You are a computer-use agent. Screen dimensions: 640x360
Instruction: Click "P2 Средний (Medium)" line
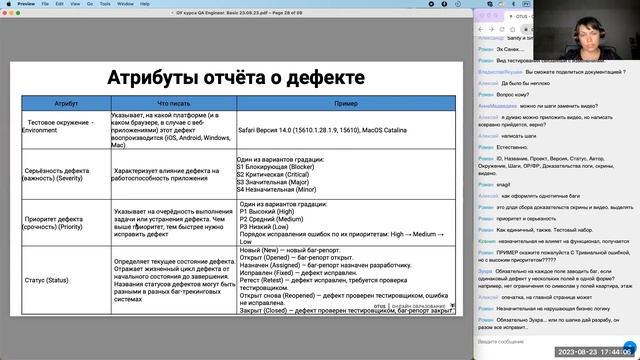[x=271, y=219]
